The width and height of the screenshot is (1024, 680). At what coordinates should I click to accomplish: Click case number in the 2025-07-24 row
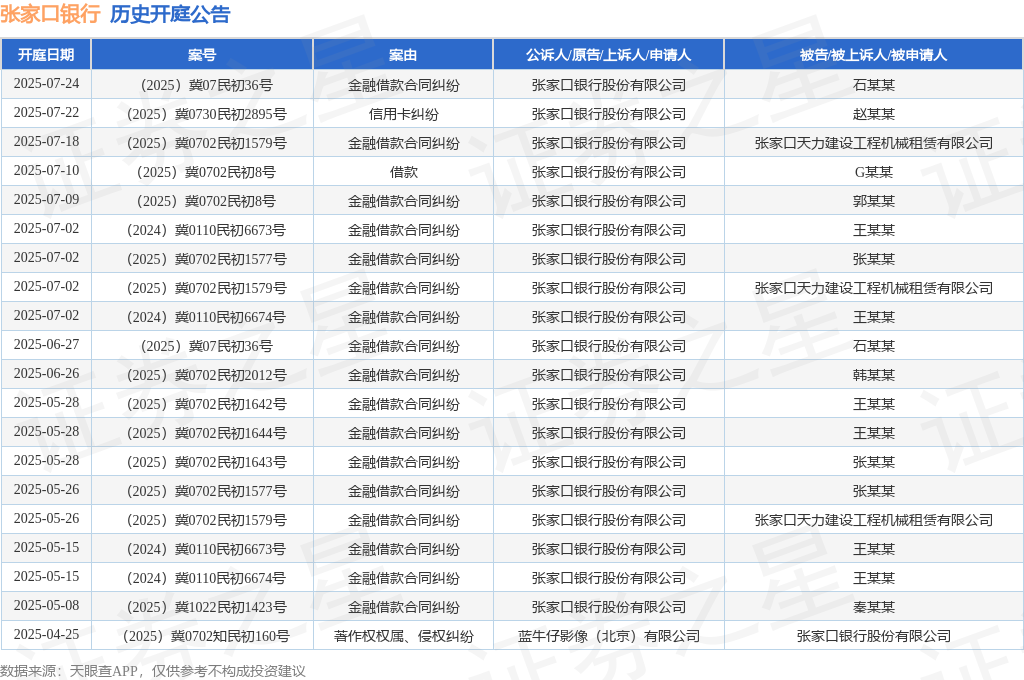tap(206, 86)
